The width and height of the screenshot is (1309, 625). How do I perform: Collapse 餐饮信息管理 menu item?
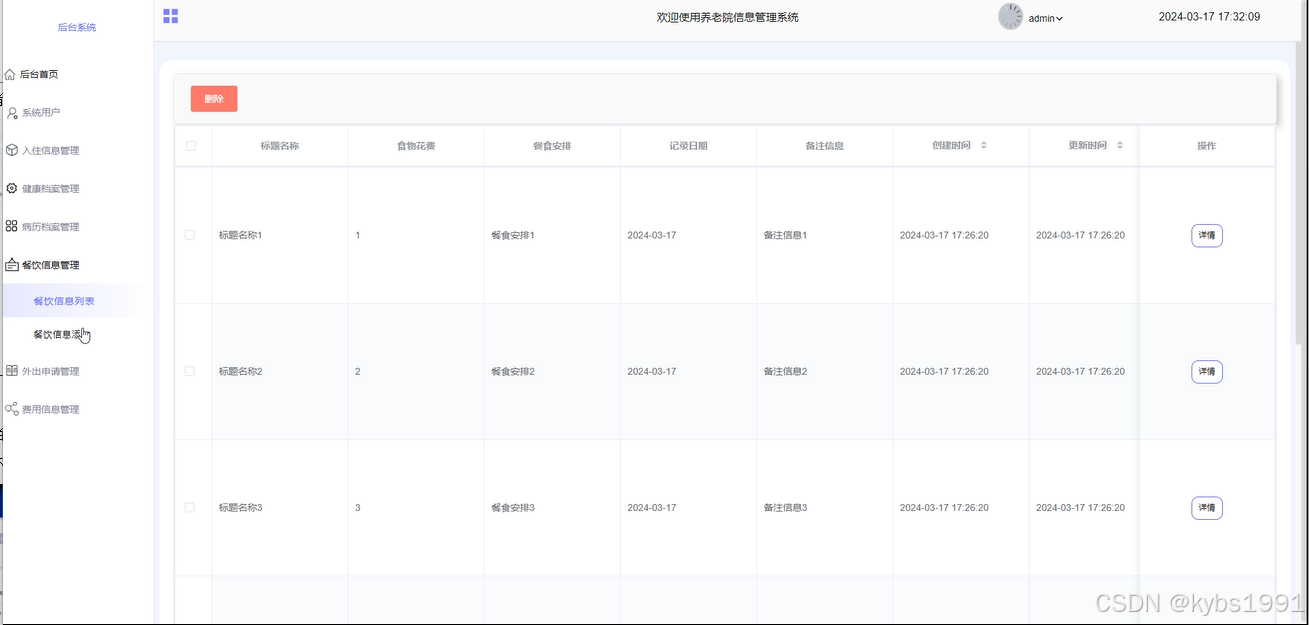point(77,265)
